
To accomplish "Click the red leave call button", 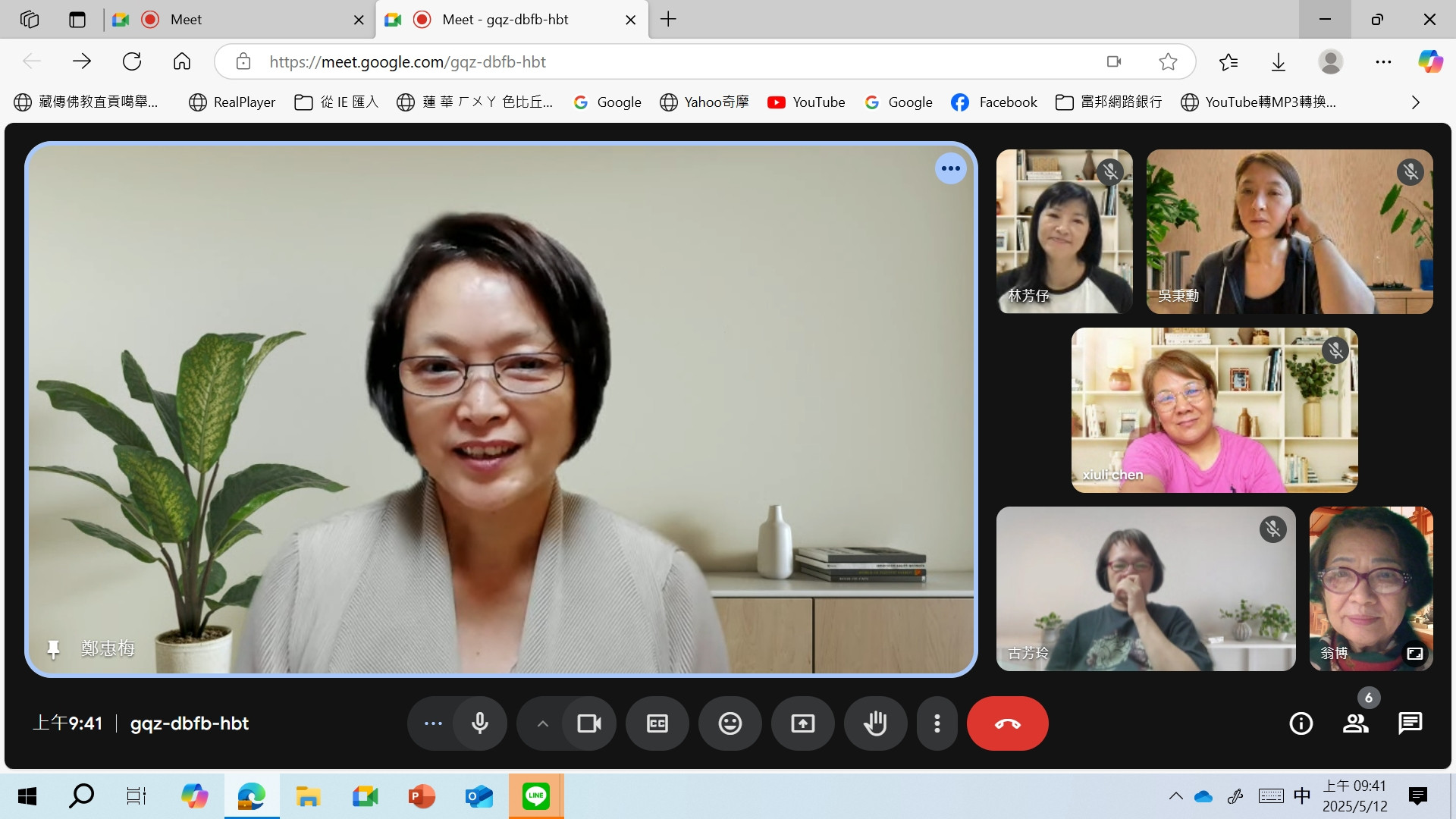I will click(1007, 723).
